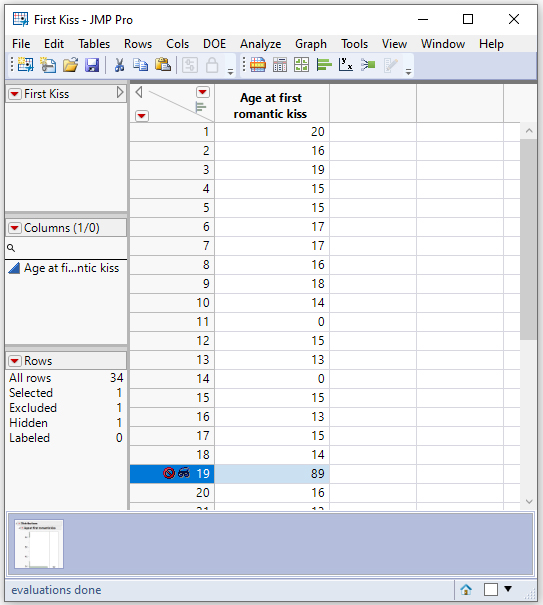The width and height of the screenshot is (543, 605).
Task: Click the excluded marker icon on row 19
Action: pyautogui.click(x=169, y=473)
